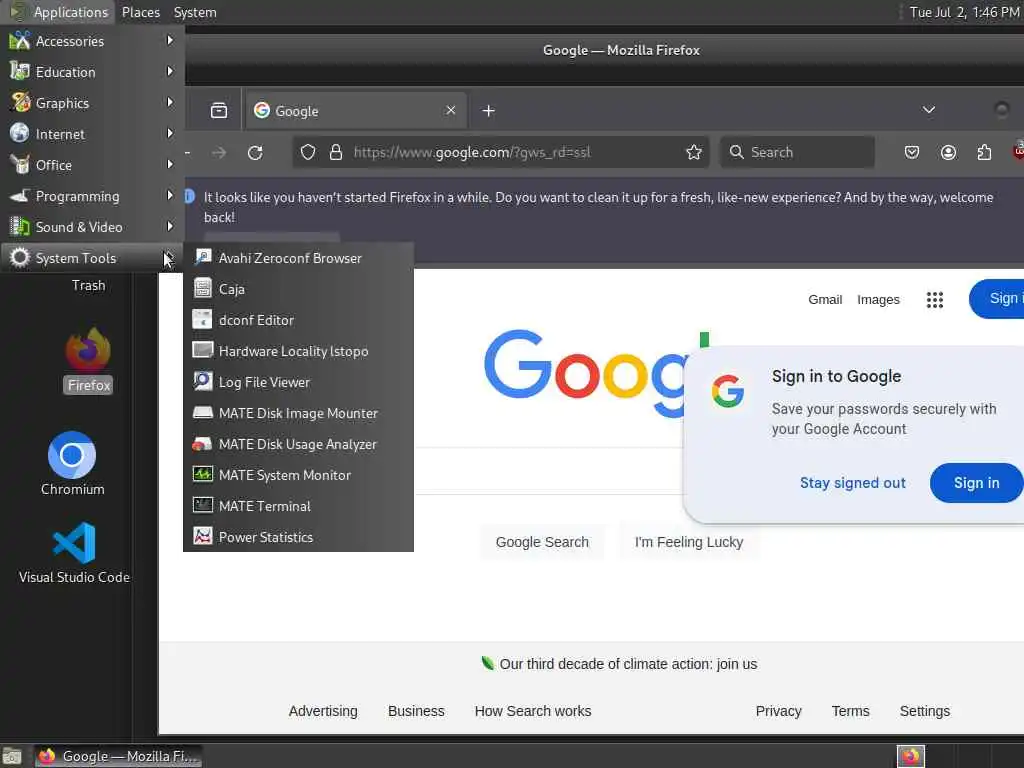Click I'm Feeling Lucky button
This screenshot has height=768, width=1024.
[688, 541]
